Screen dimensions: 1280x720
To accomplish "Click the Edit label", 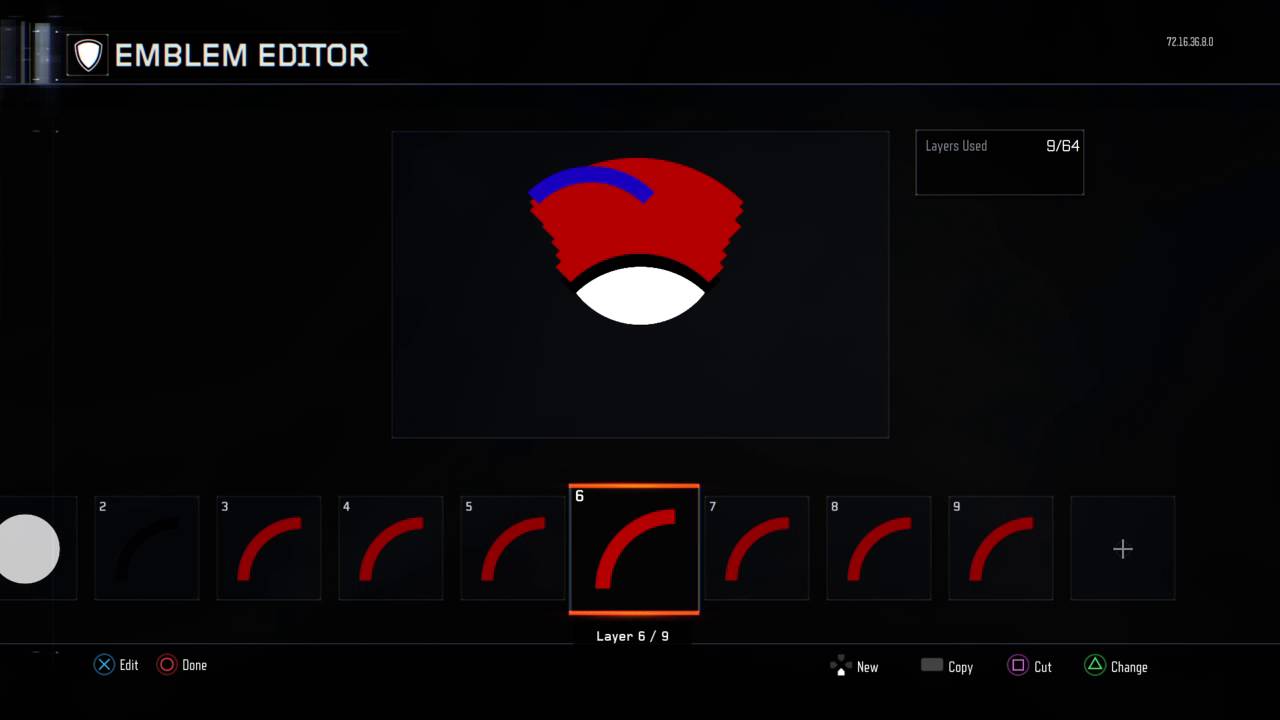I will click(x=129, y=665).
